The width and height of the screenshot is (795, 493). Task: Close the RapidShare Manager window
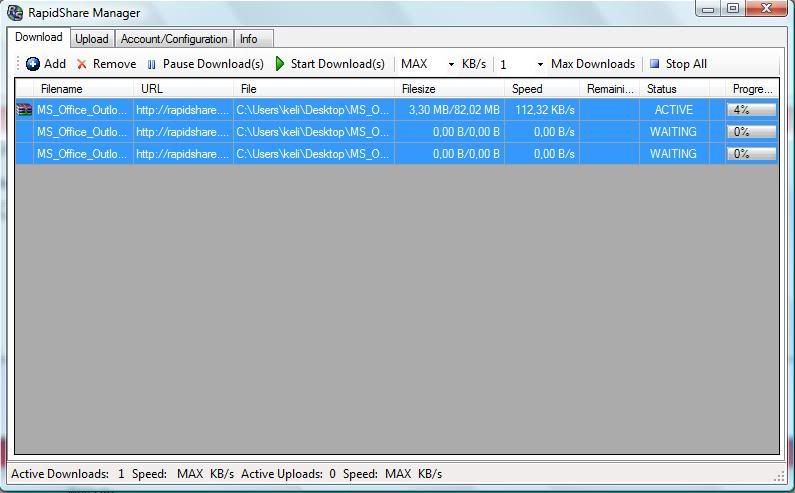point(766,9)
